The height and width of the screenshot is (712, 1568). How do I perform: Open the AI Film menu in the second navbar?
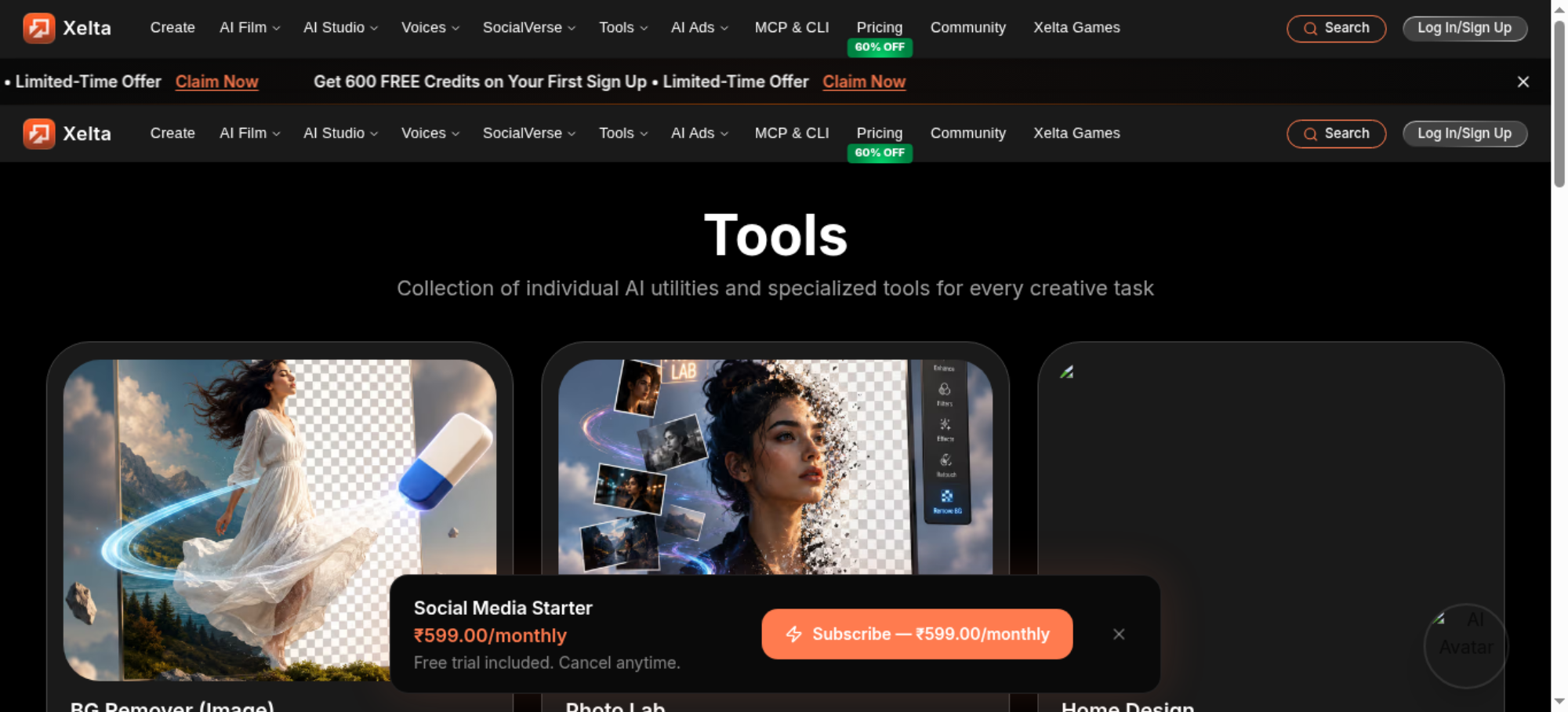[249, 133]
